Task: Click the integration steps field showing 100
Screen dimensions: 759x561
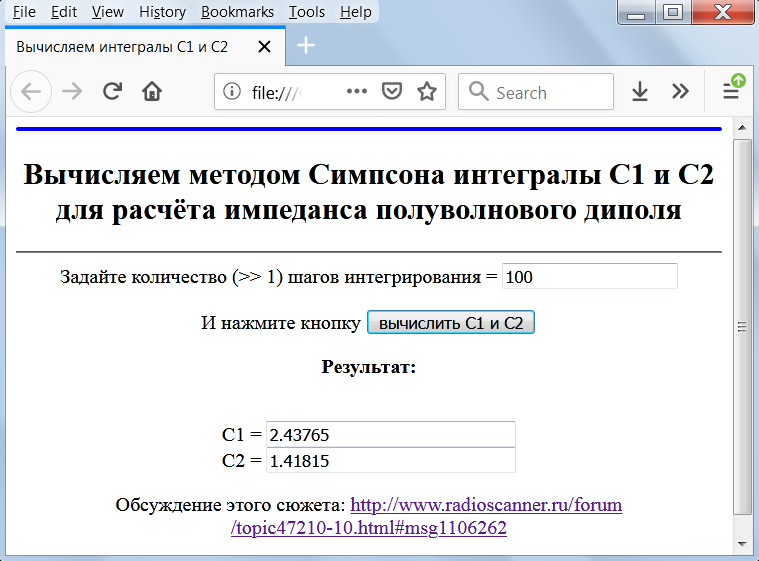Action: pos(590,276)
